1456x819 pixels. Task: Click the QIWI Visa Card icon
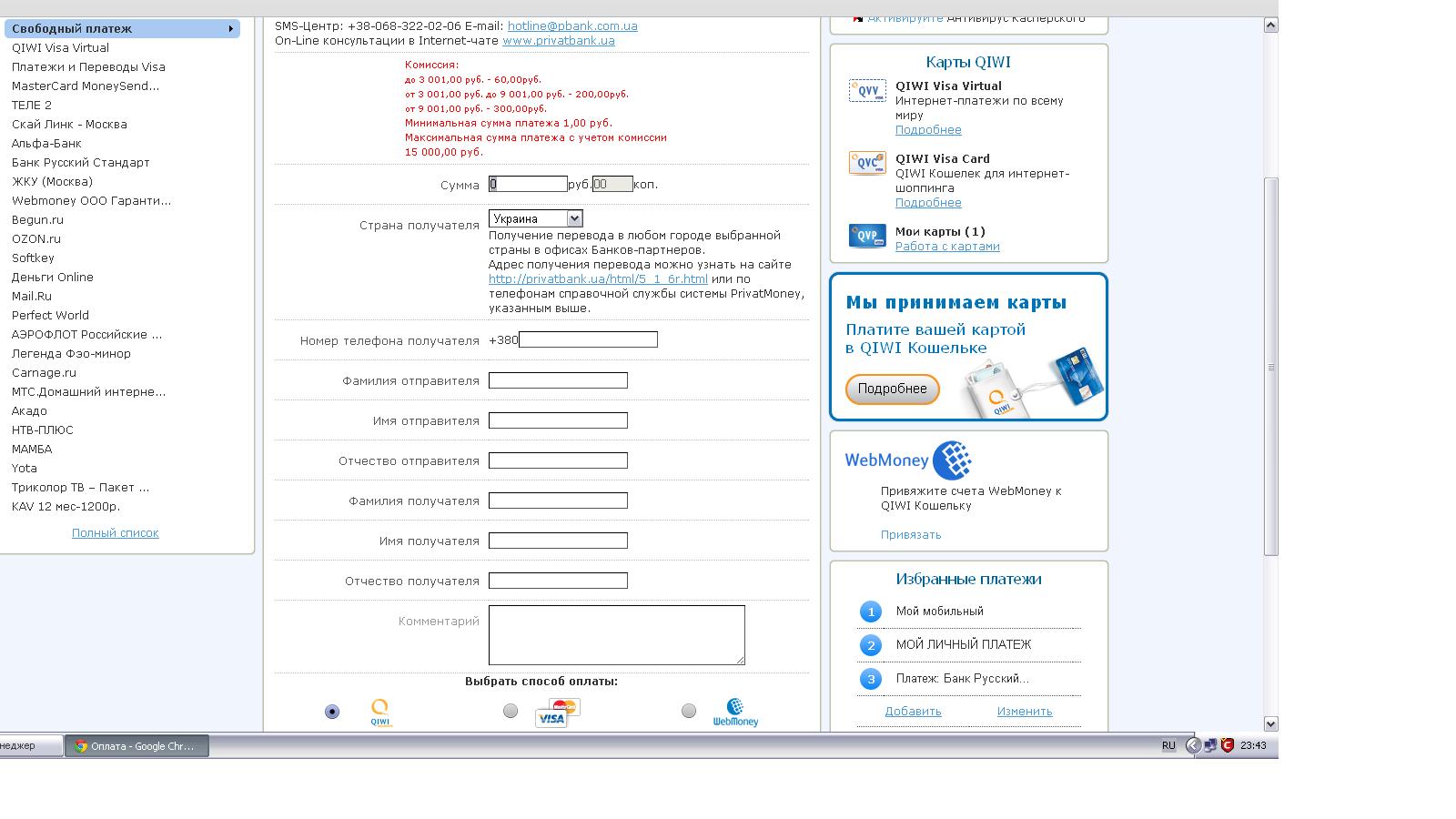[867, 164]
